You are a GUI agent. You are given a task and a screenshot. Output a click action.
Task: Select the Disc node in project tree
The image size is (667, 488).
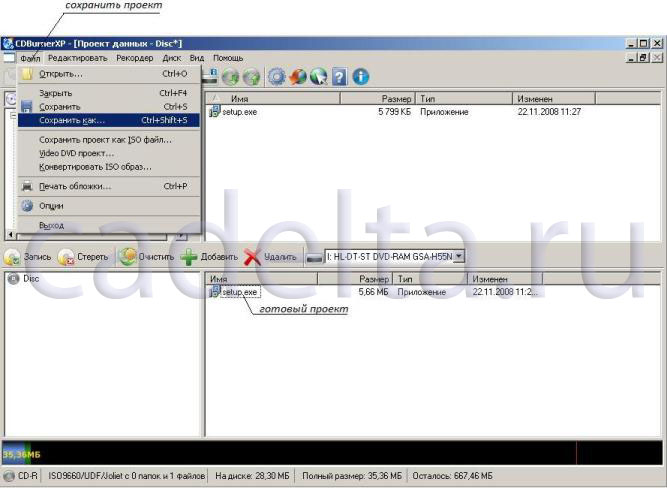click(x=31, y=279)
